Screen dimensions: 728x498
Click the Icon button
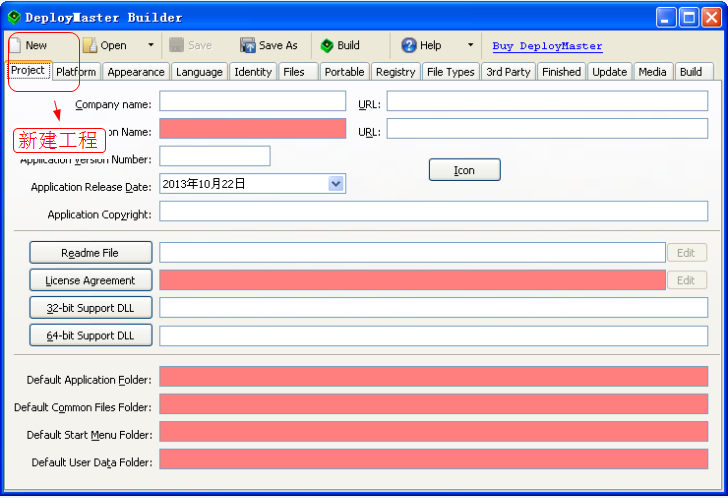click(464, 170)
